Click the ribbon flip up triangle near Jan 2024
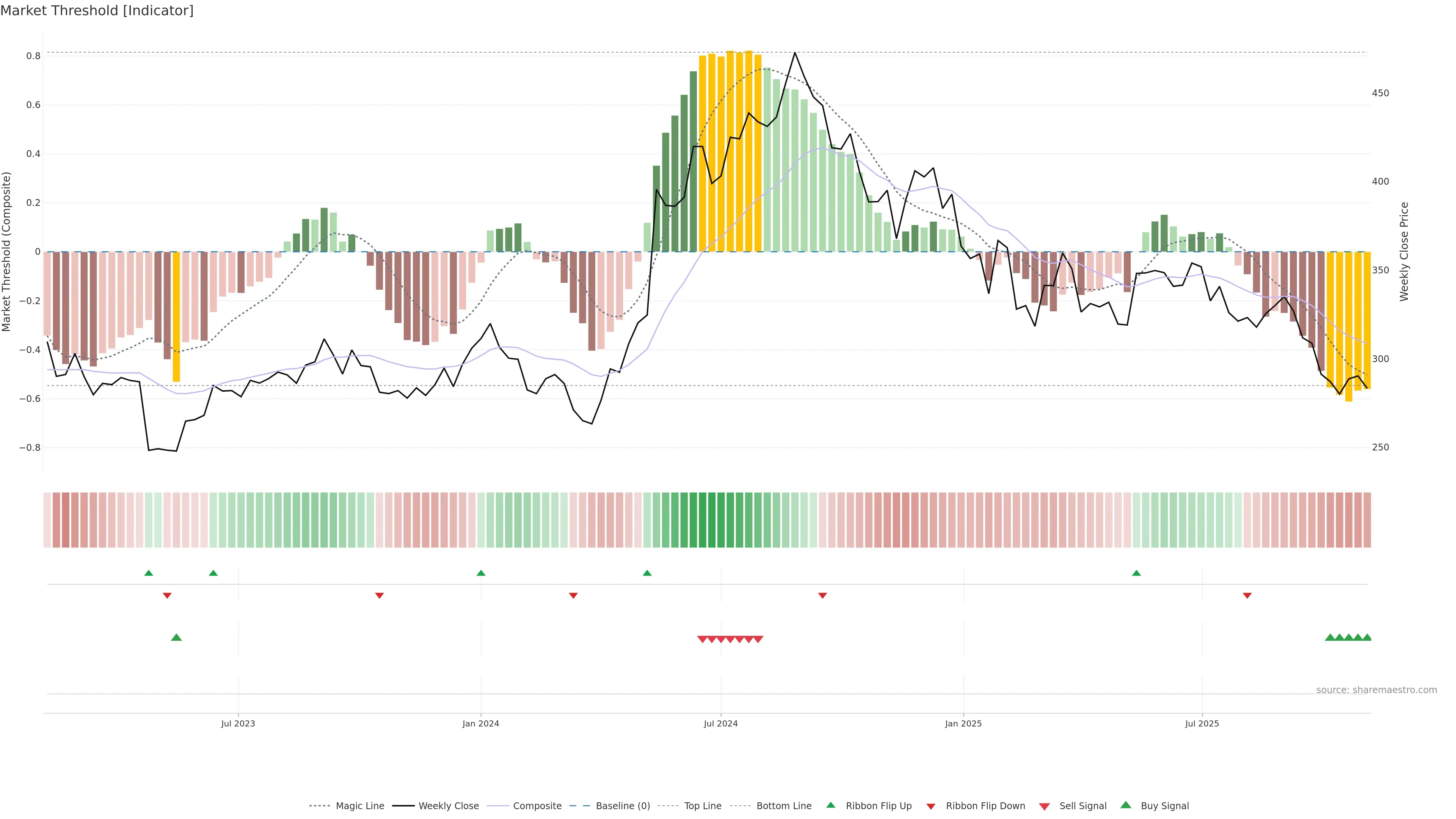The height and width of the screenshot is (819, 1456). coord(481,573)
